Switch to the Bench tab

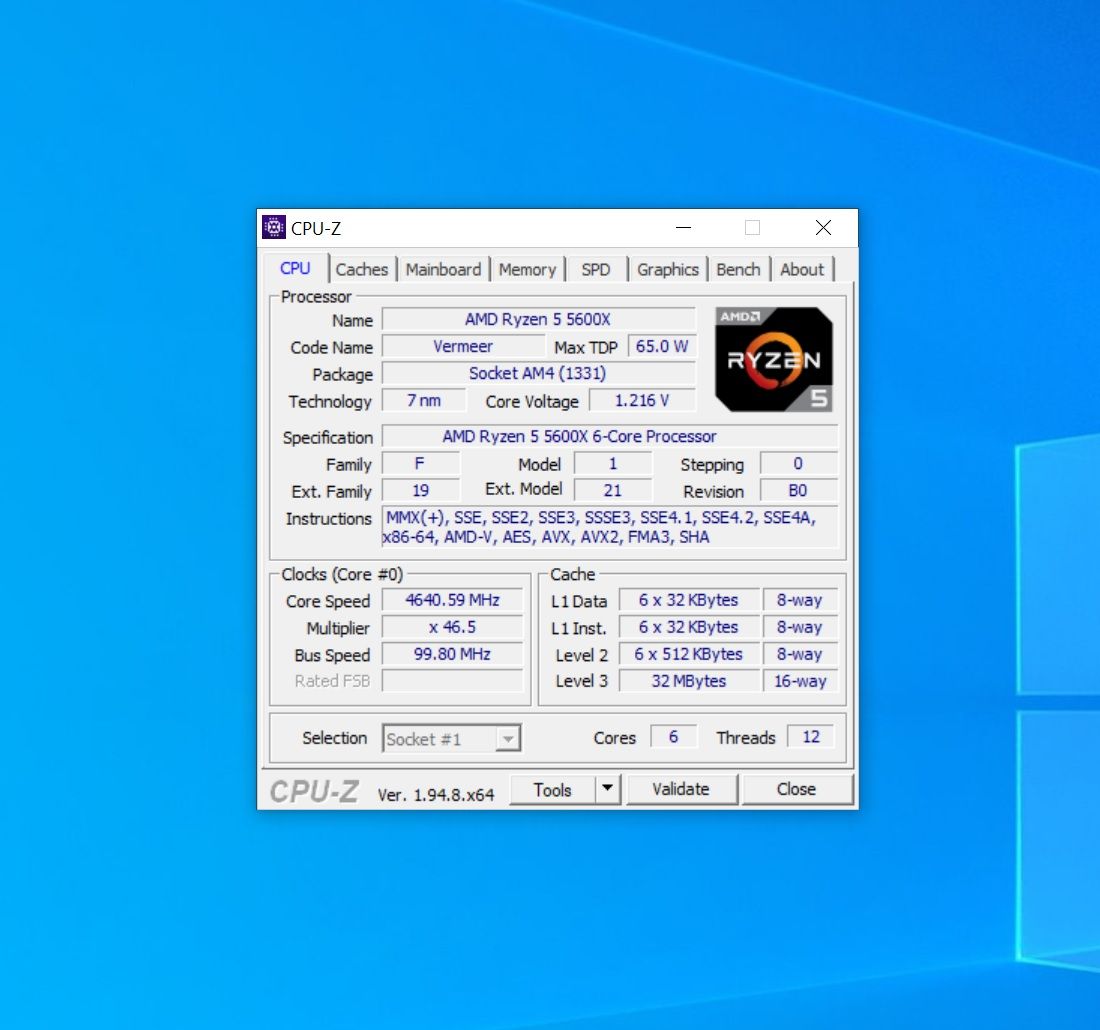pyautogui.click(x=739, y=269)
